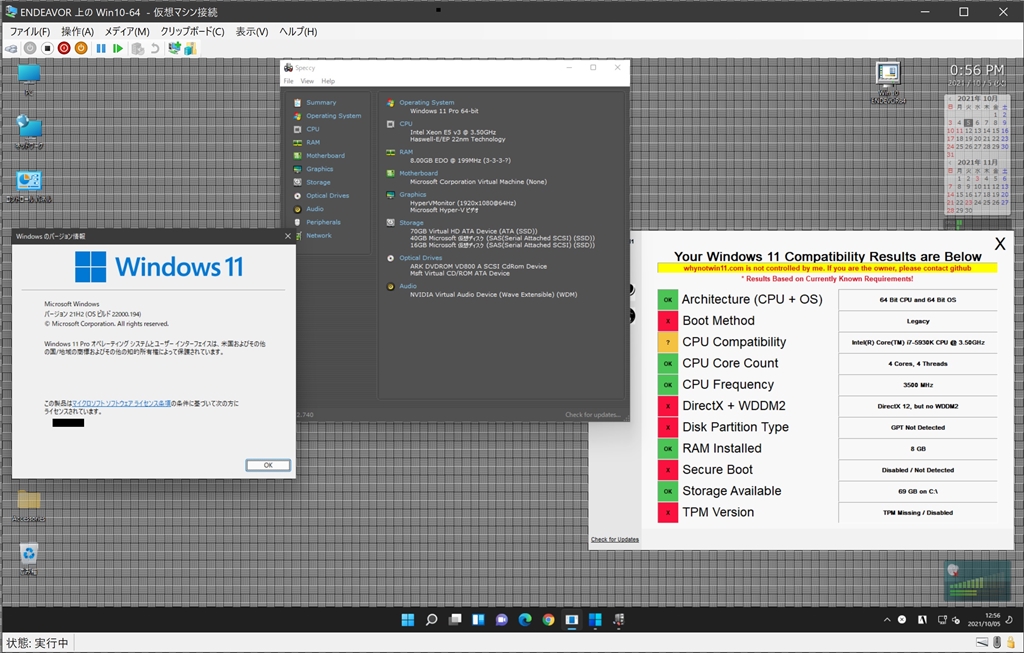The image size is (1024, 653).
Task: Open the Windows 11 Start button
Action: pos(408,620)
